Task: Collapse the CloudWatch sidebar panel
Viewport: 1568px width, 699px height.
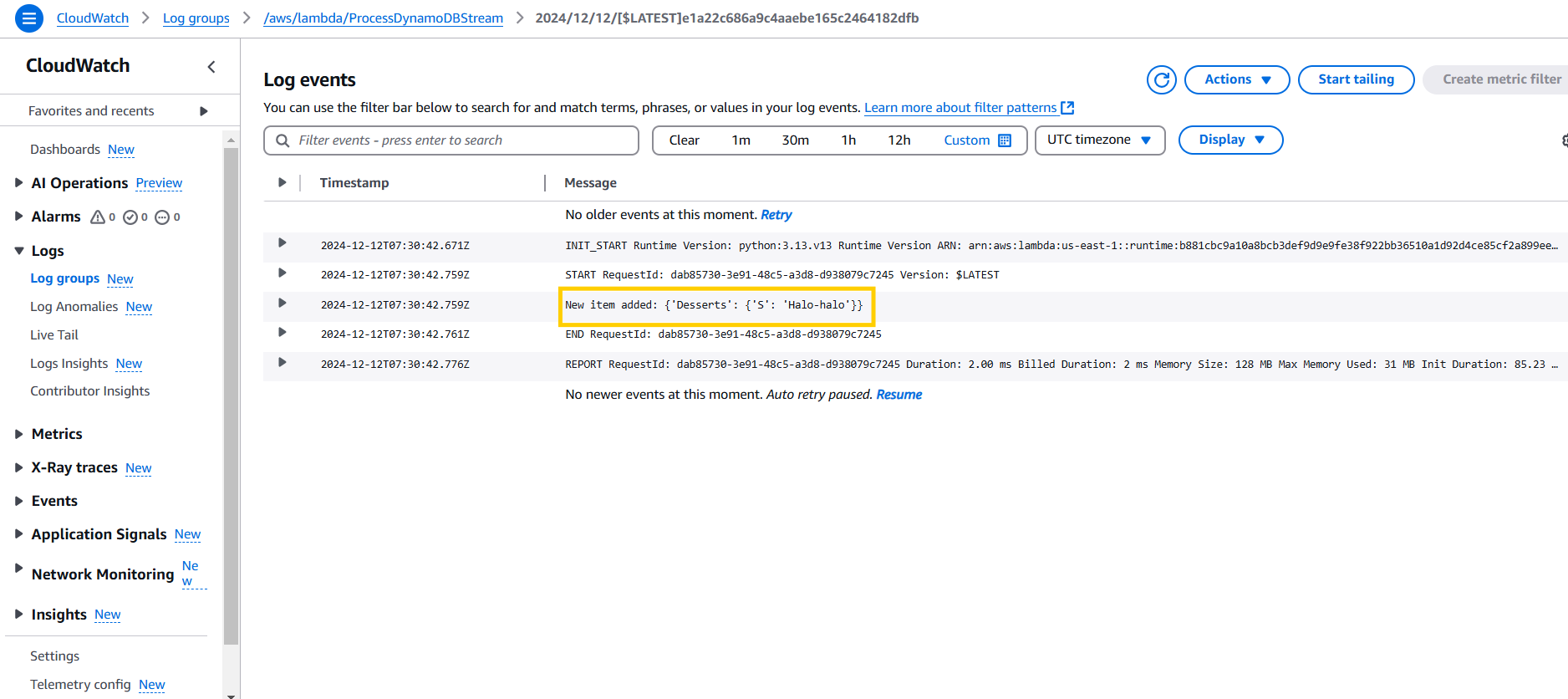Action: pos(211,67)
